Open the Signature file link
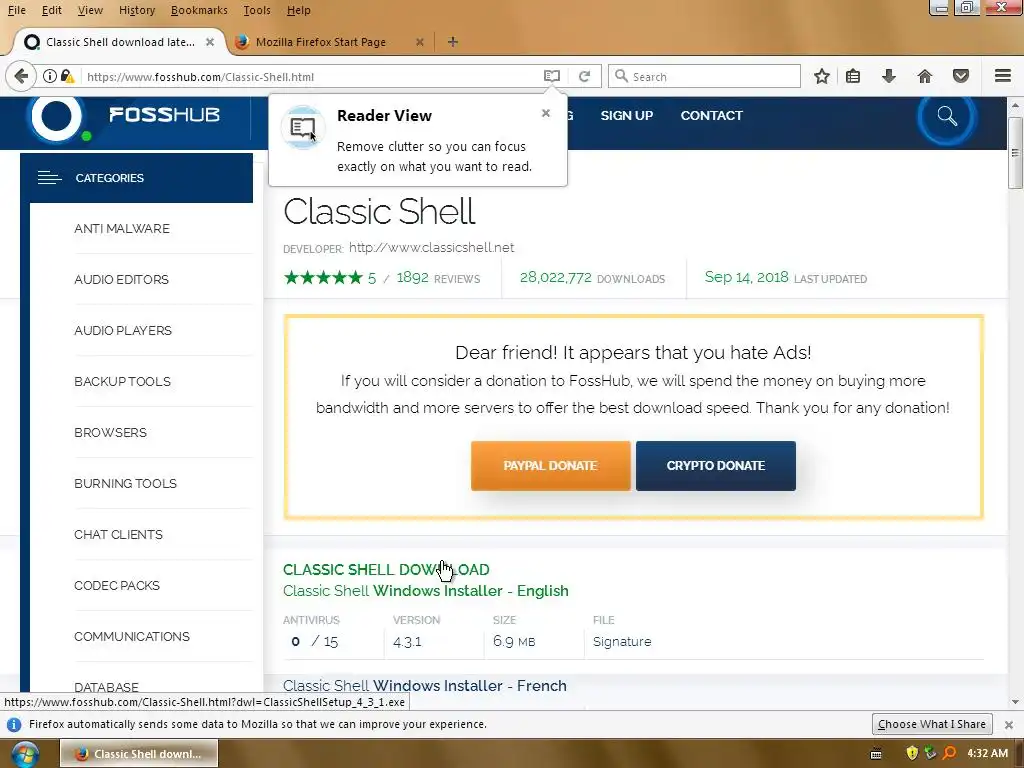The image size is (1024, 768). click(x=622, y=642)
